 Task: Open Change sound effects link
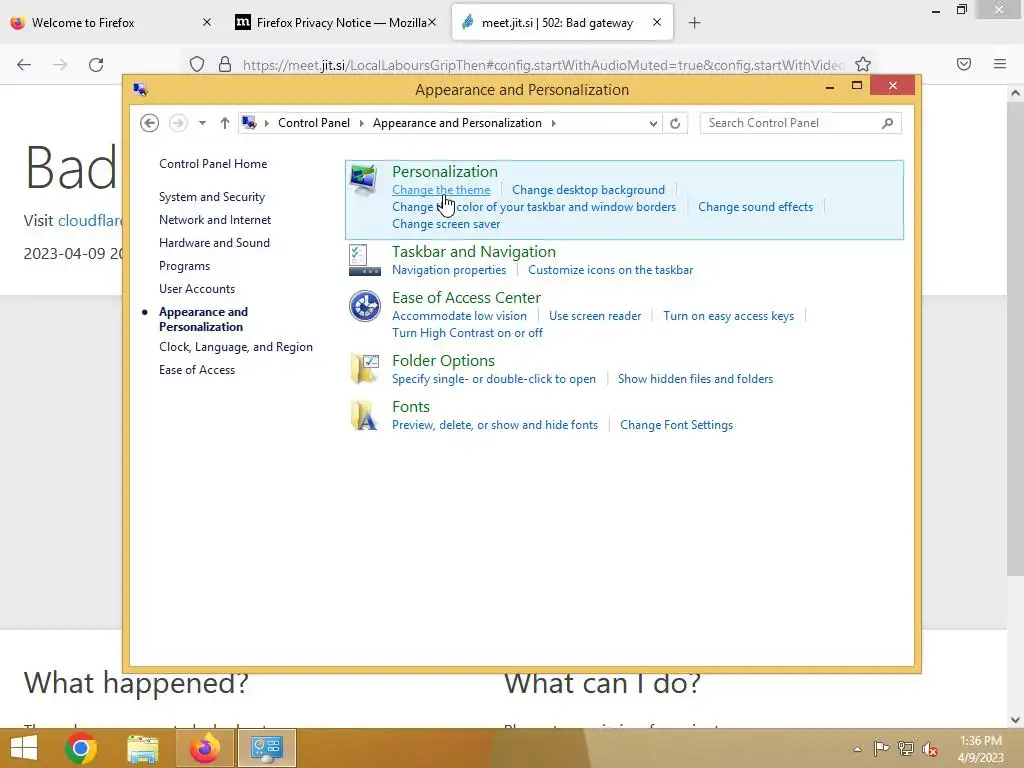point(756,206)
